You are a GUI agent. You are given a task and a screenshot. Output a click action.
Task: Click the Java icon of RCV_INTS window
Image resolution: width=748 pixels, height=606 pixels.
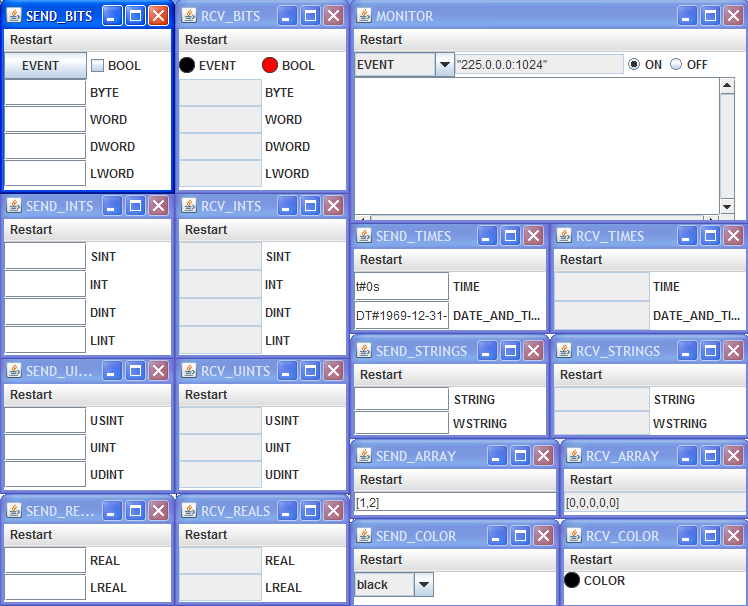click(x=189, y=206)
